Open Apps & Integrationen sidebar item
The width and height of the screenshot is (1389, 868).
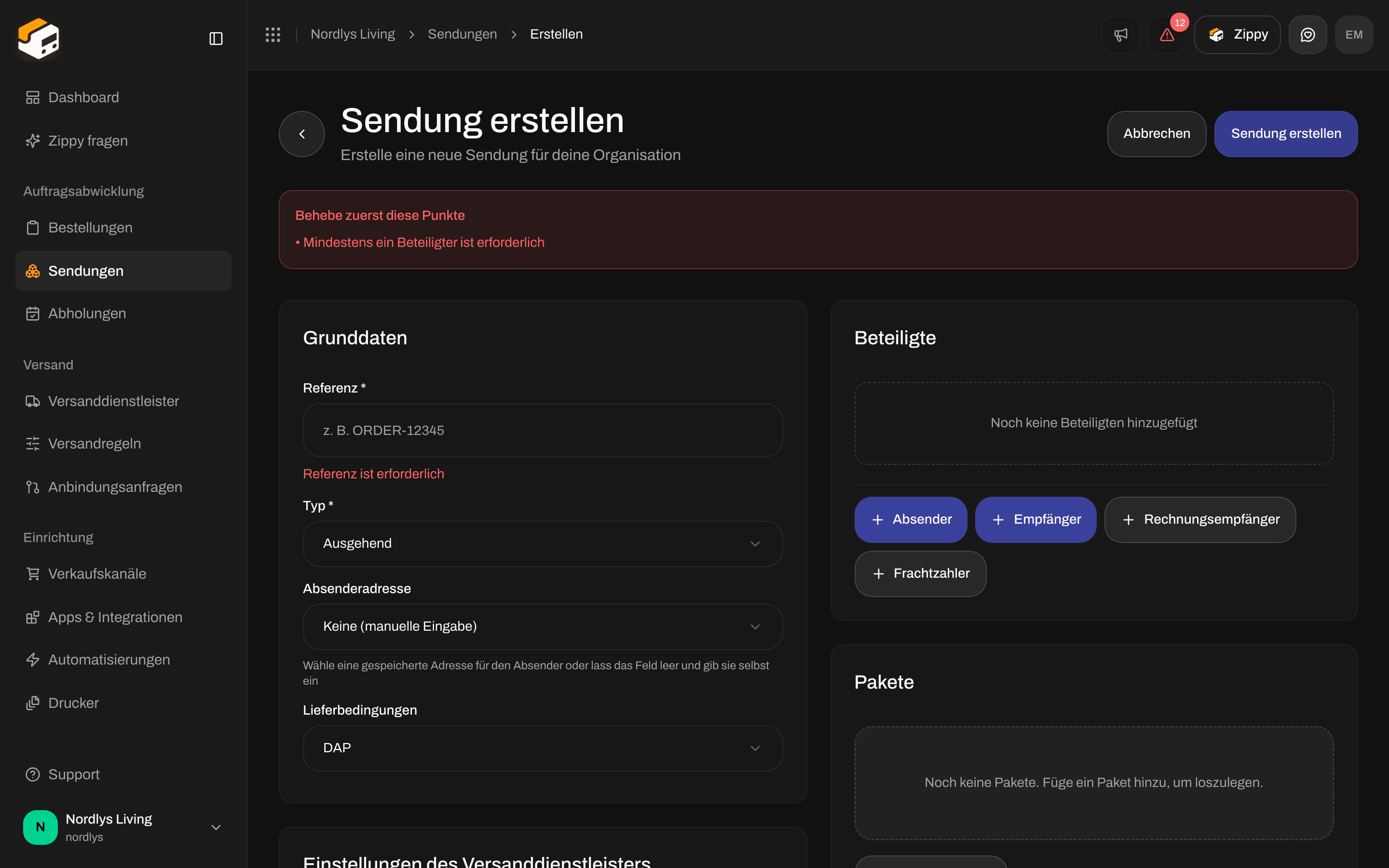click(123, 617)
